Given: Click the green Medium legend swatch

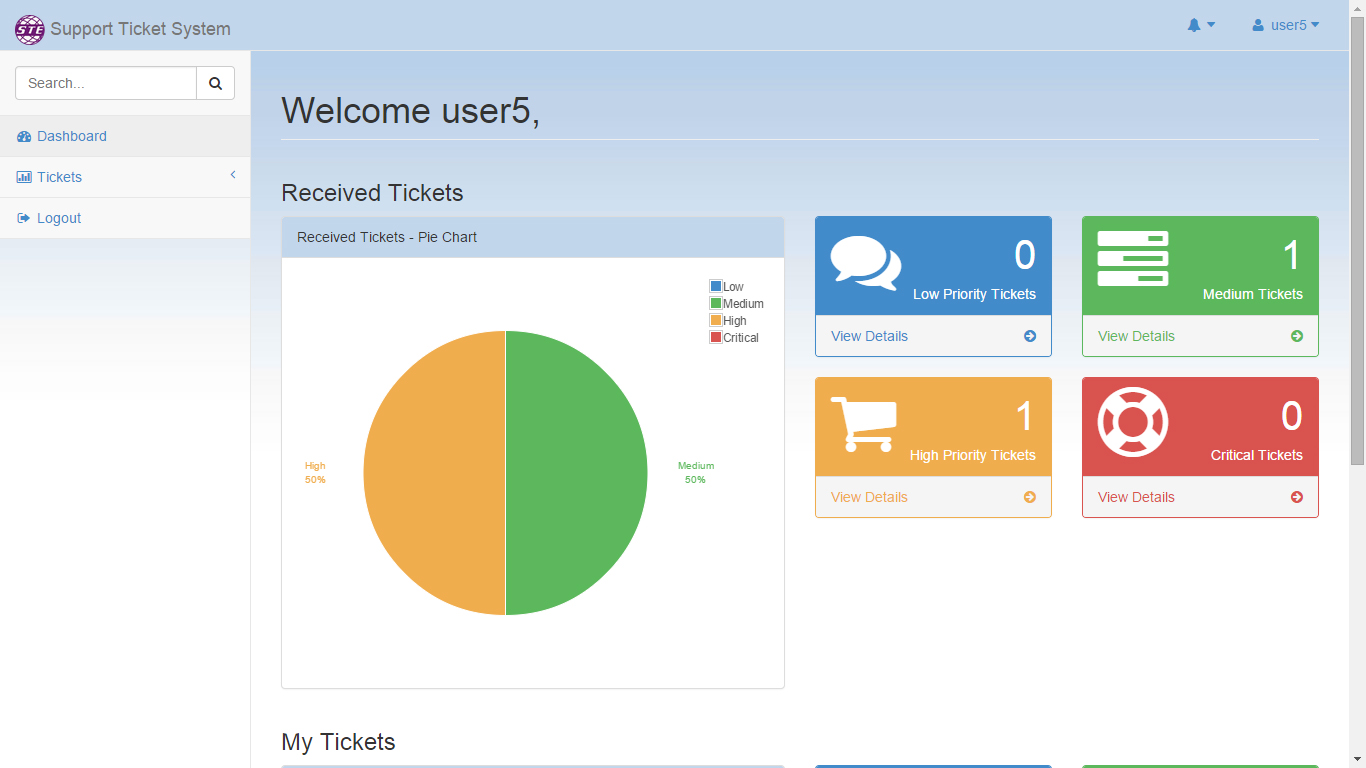Looking at the screenshot, I should tap(716, 303).
